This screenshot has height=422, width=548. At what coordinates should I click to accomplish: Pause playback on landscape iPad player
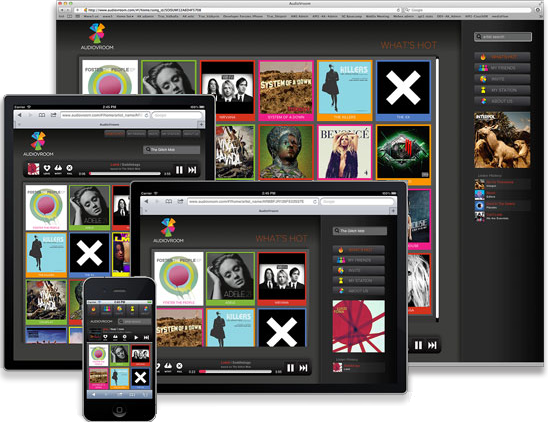290,368
